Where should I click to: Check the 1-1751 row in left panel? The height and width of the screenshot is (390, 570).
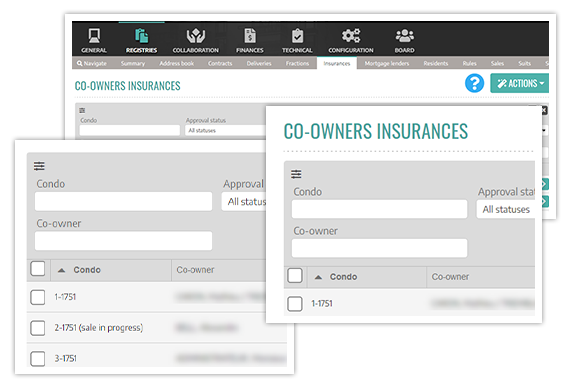38,297
